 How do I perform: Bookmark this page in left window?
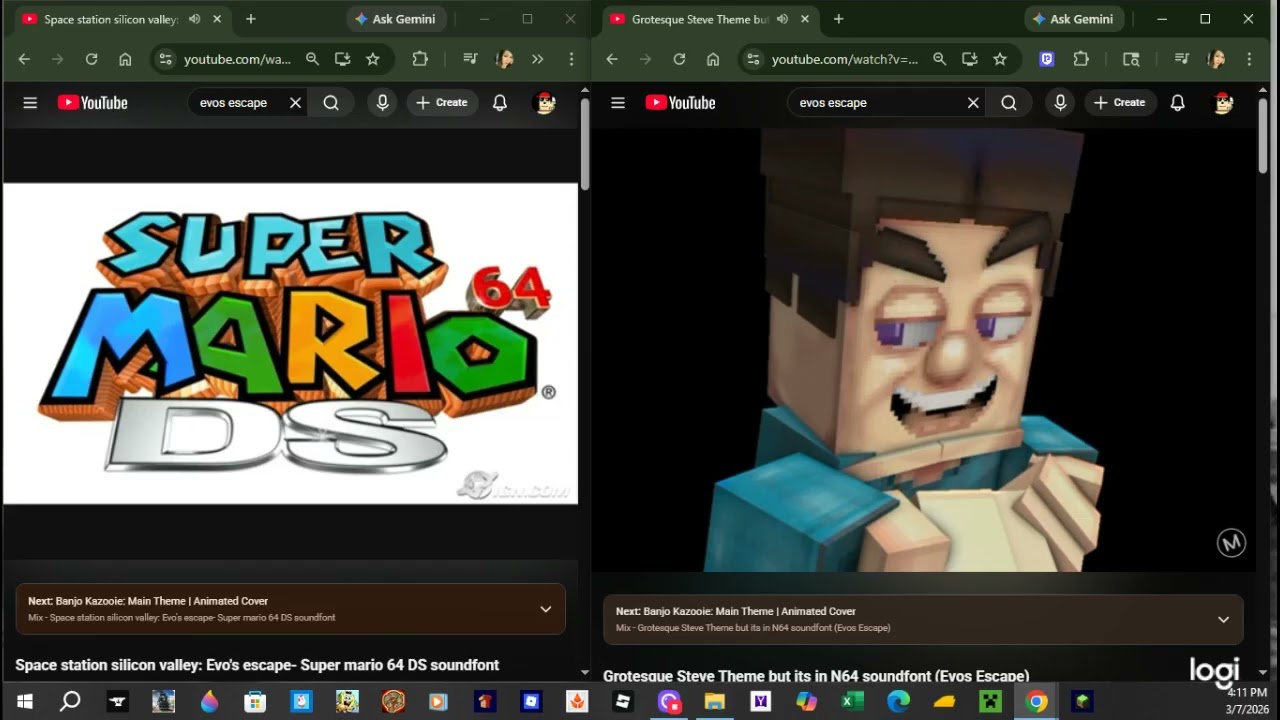click(373, 59)
